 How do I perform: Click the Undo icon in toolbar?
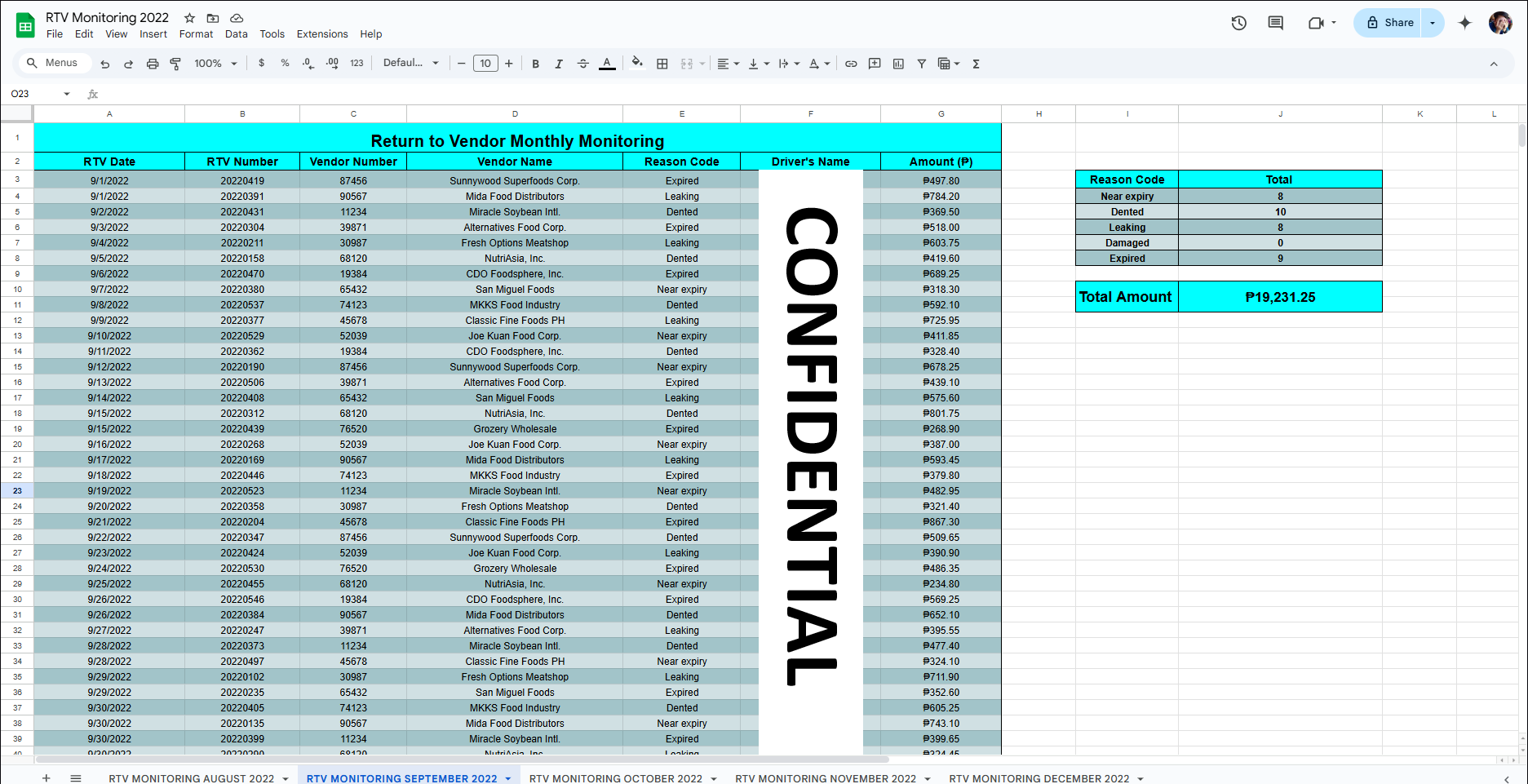tap(104, 64)
